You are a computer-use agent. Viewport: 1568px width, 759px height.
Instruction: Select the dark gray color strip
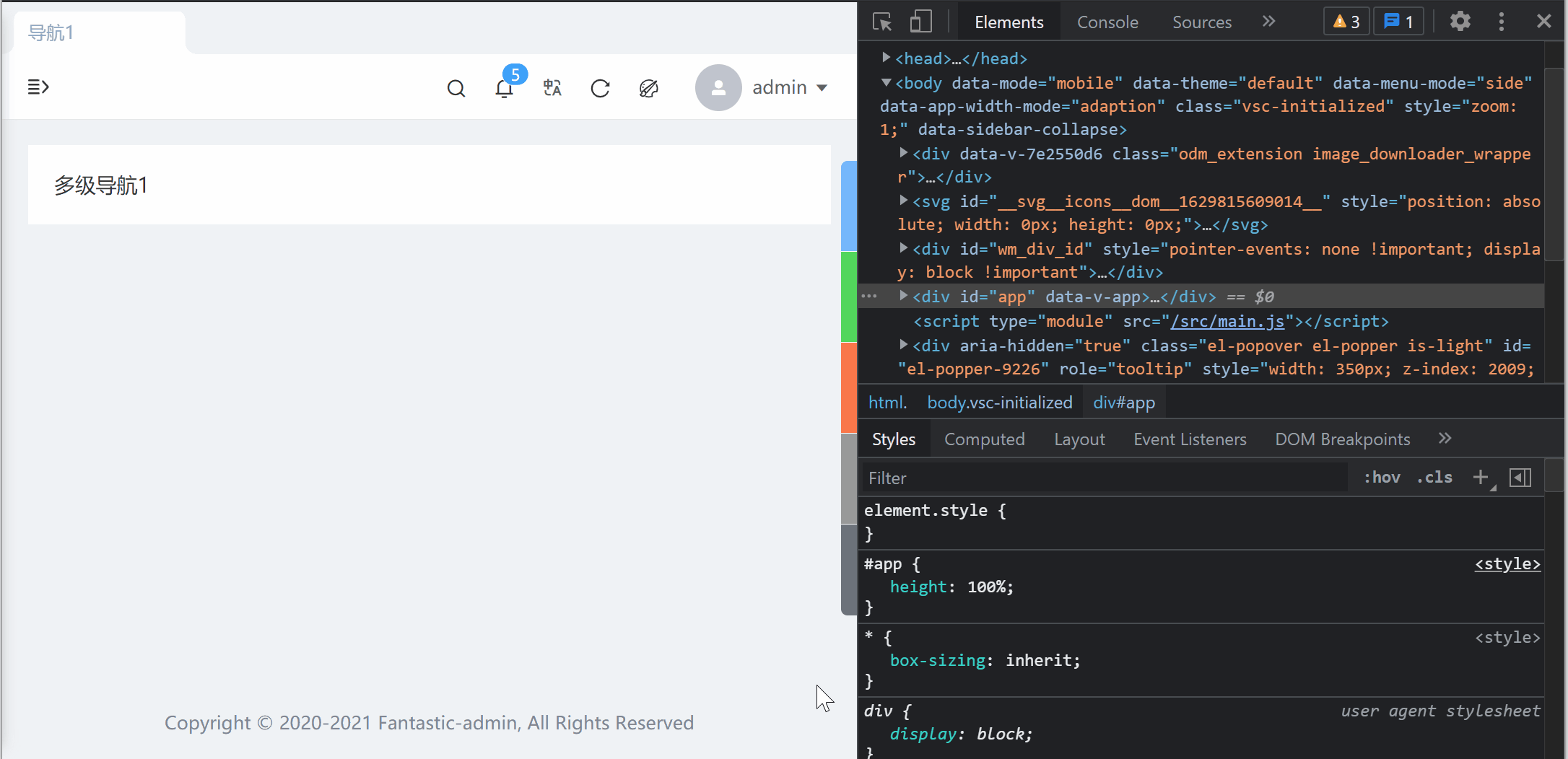[849, 570]
